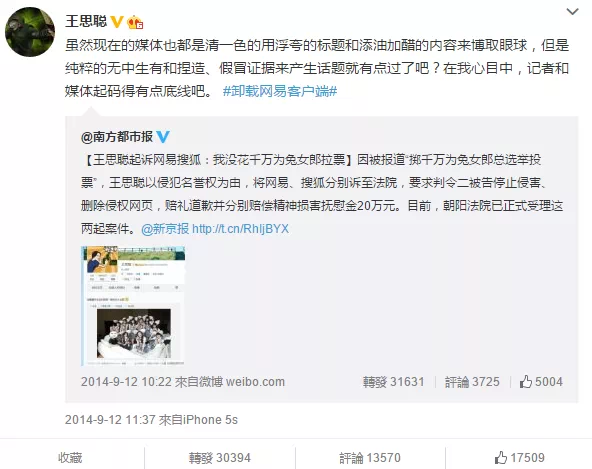Click 收藏 to favorite this post
This screenshot has width=592, height=469.
(70, 458)
